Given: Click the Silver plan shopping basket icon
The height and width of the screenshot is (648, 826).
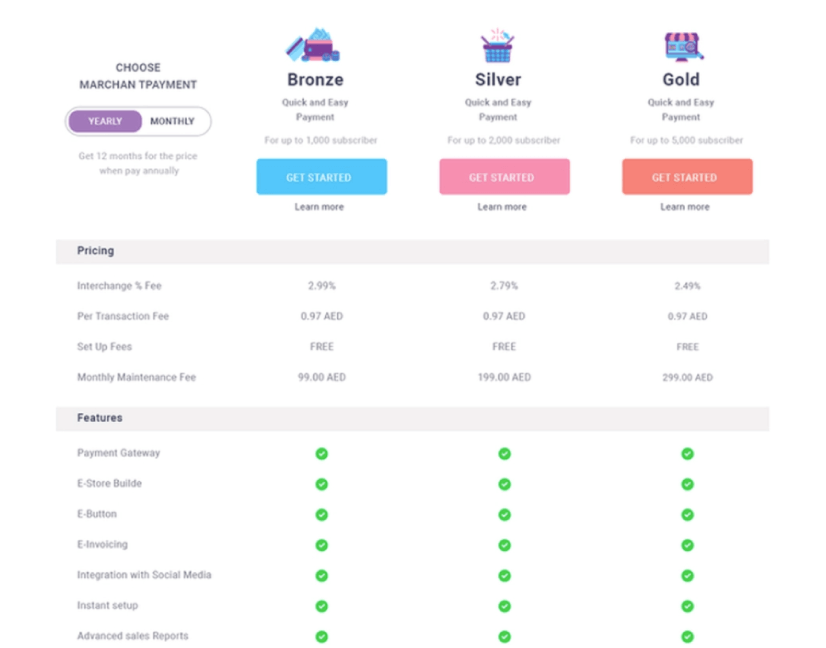Looking at the screenshot, I should point(498,42).
